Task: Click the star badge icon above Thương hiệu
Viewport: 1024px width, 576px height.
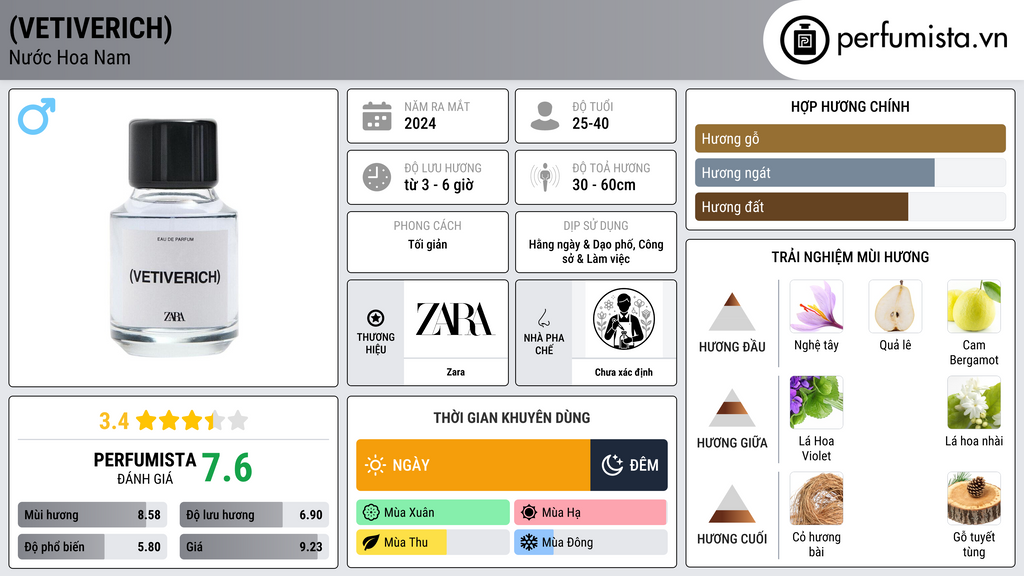Action: (x=376, y=318)
